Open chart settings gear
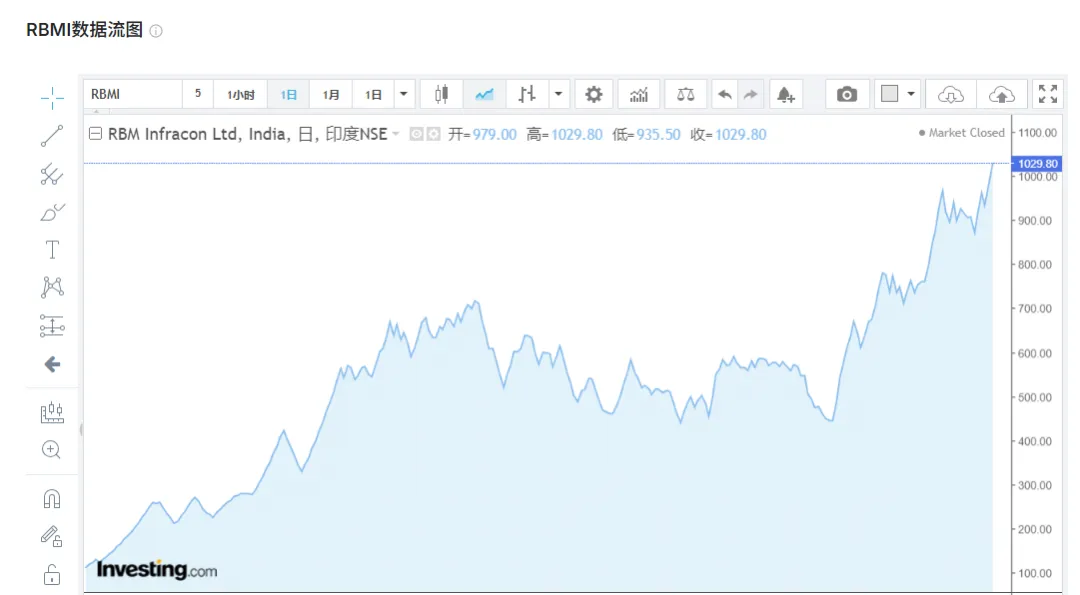The width and height of the screenshot is (1080, 595). pos(594,94)
